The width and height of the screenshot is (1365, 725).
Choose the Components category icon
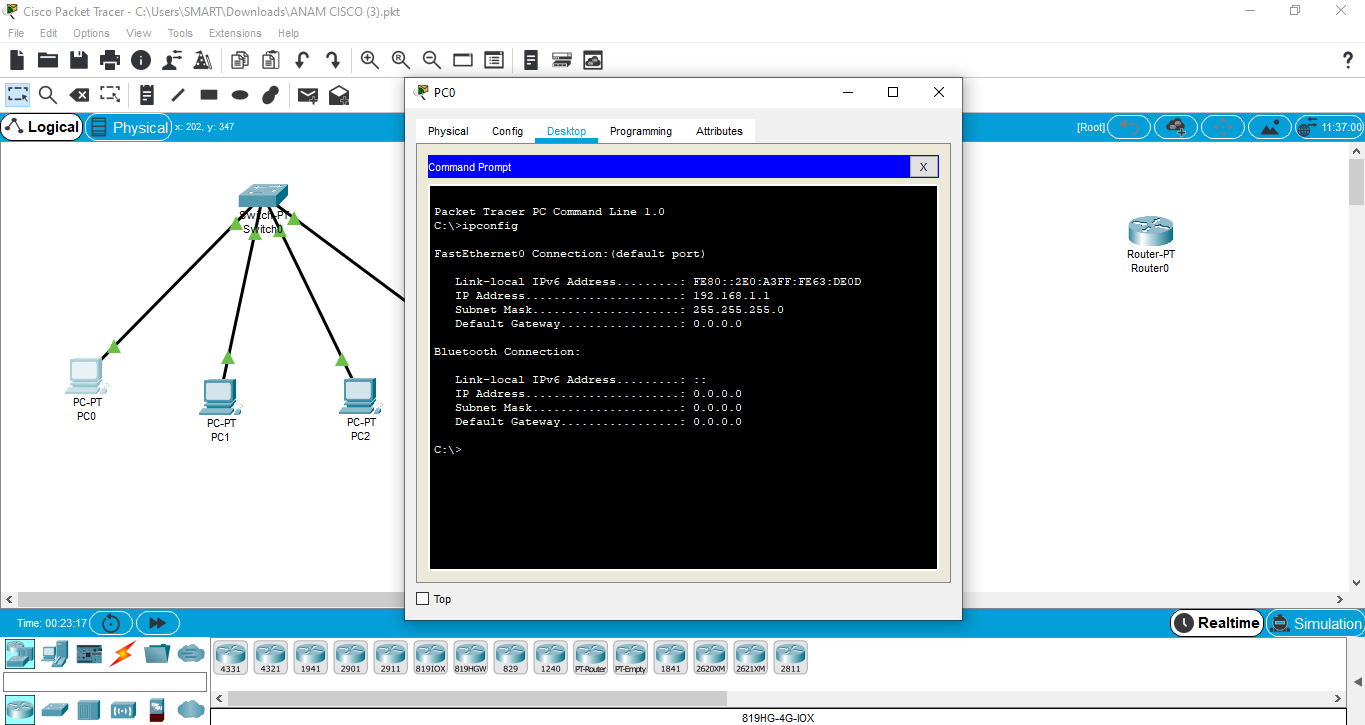coord(89,654)
